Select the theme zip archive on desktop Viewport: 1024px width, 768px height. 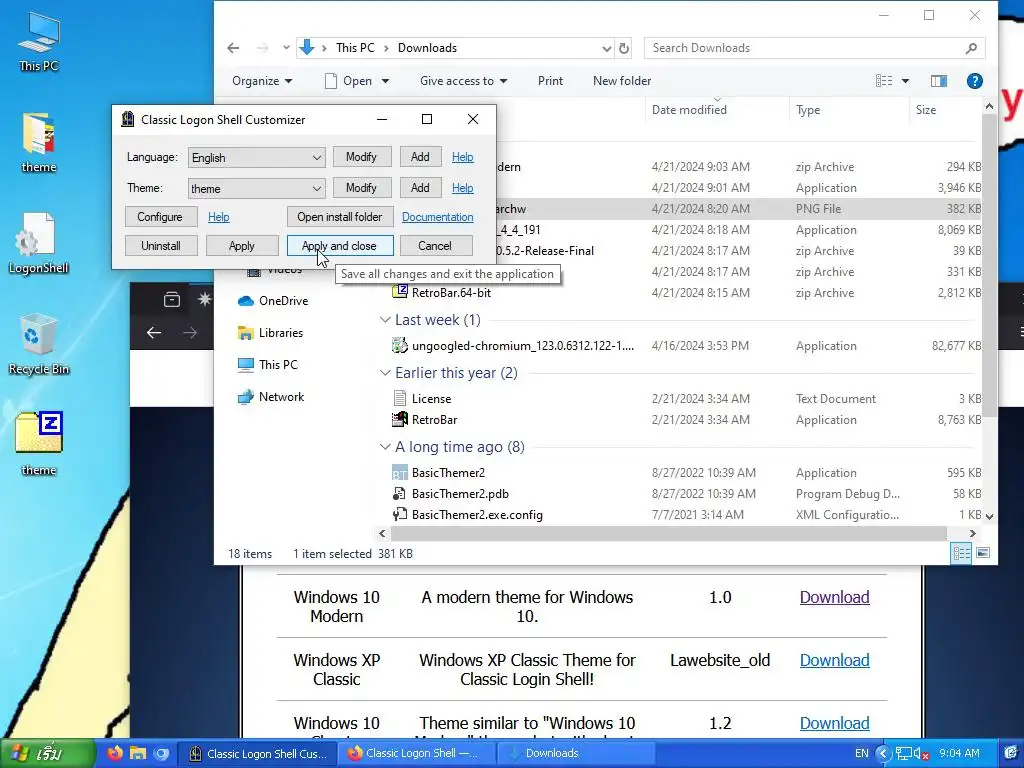coord(39,444)
